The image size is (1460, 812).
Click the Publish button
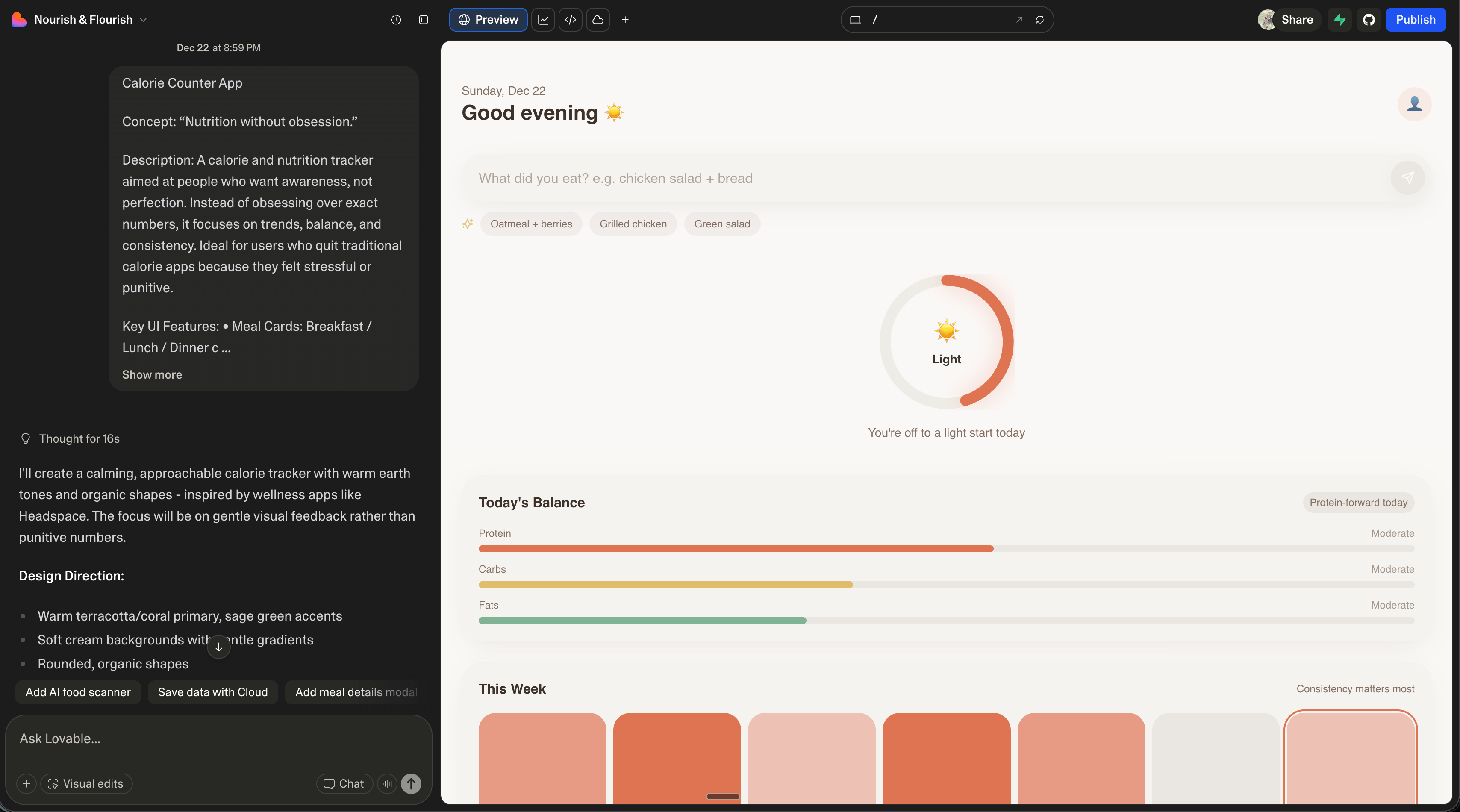[x=1415, y=20]
